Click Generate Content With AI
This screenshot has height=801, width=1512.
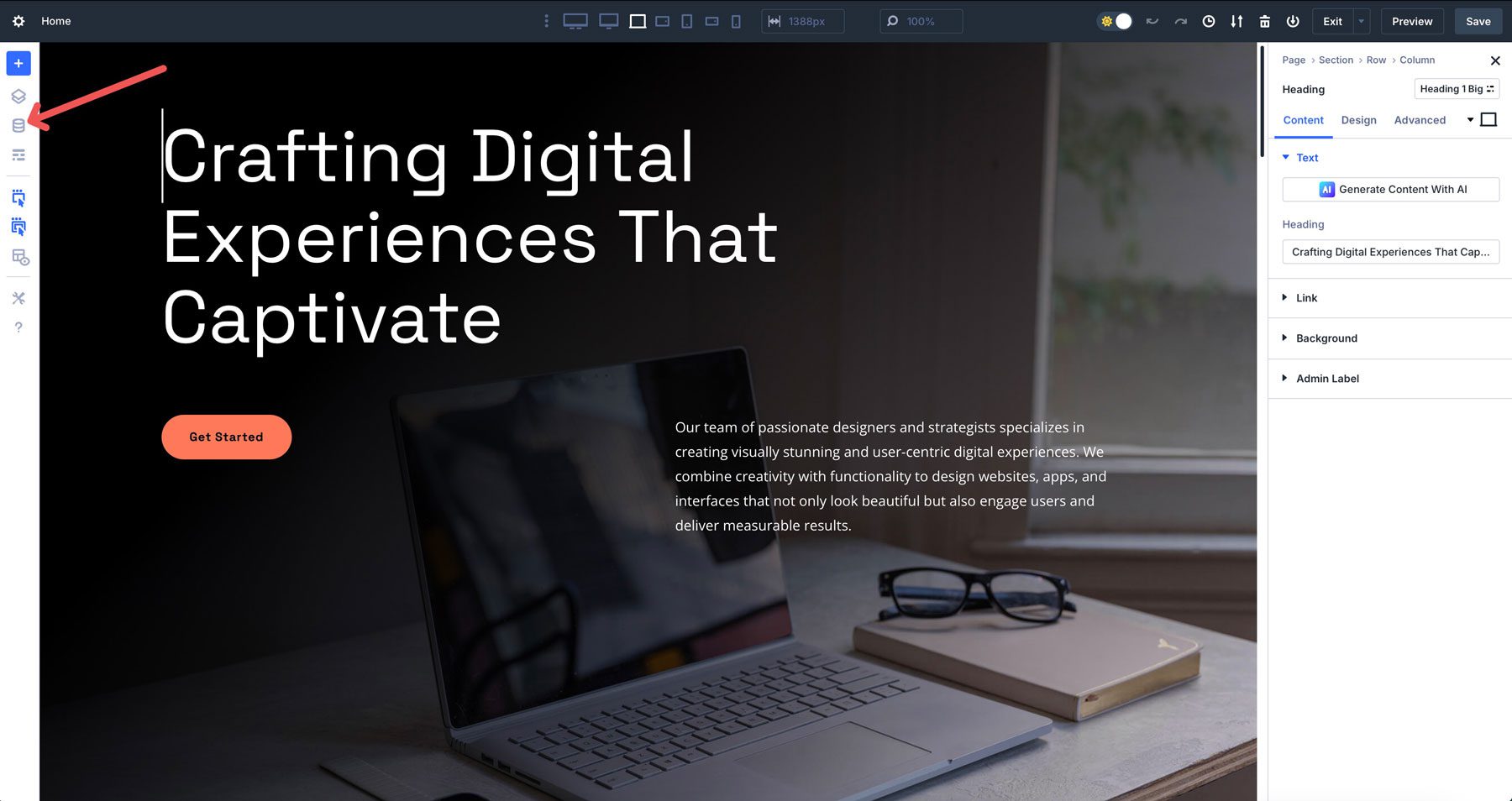pos(1390,189)
